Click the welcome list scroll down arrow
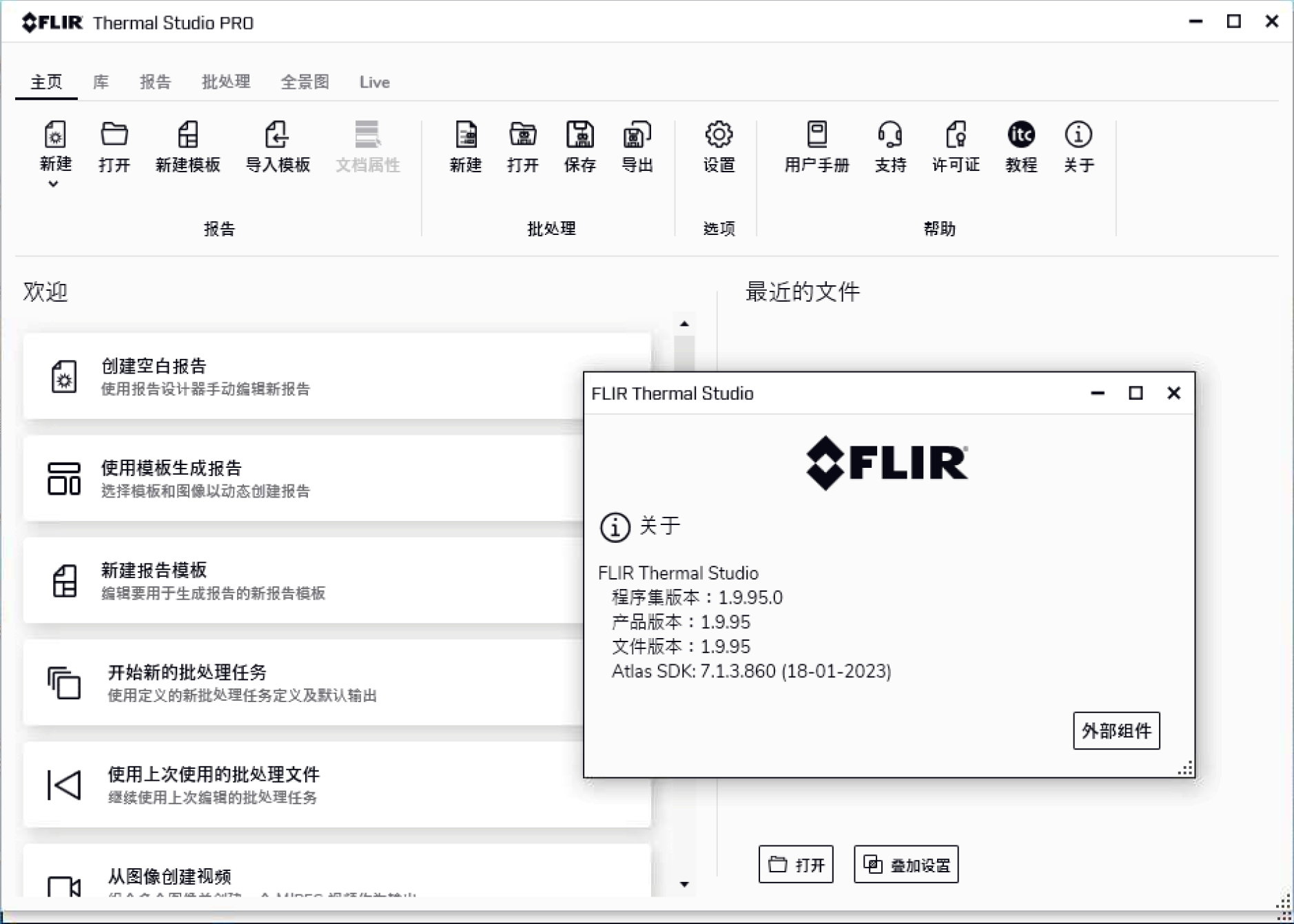 (x=684, y=884)
